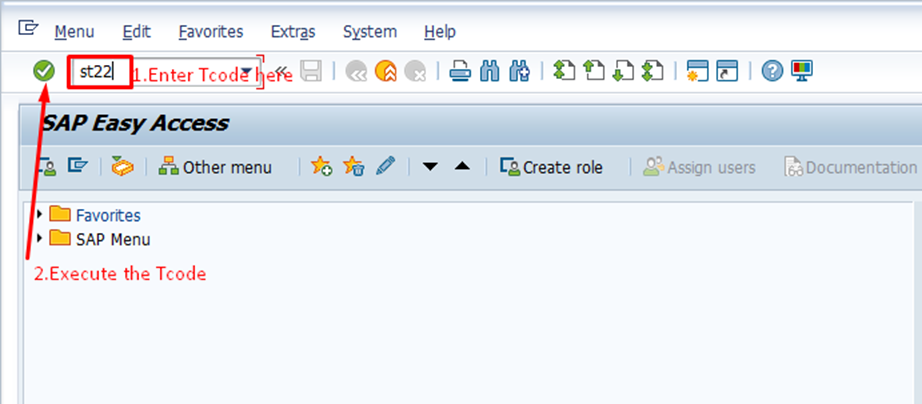The image size is (922, 404).
Task: Click the Create New Session window icon
Action: click(x=698, y=72)
